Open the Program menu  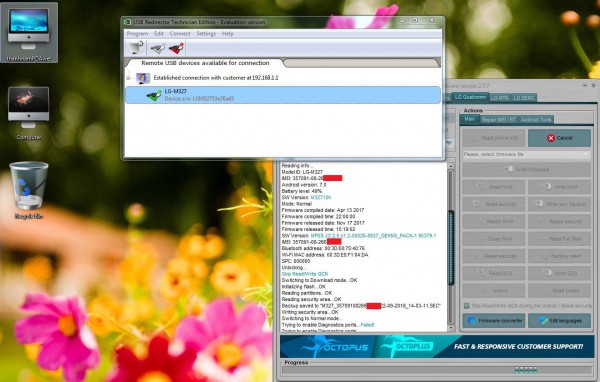pos(137,34)
